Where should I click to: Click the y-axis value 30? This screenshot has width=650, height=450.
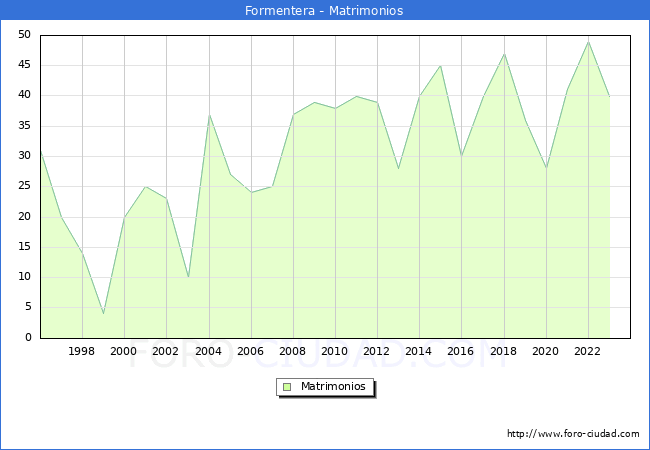[x=25, y=156]
